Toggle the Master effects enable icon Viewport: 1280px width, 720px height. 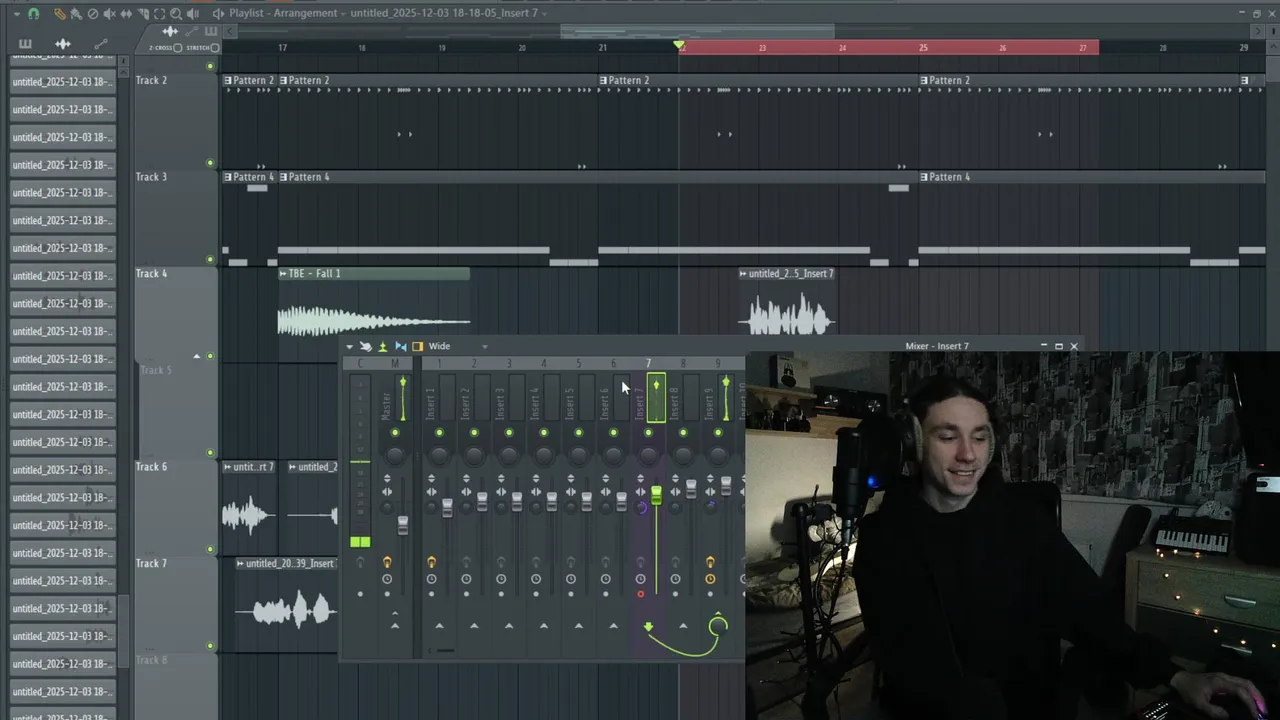click(387, 563)
